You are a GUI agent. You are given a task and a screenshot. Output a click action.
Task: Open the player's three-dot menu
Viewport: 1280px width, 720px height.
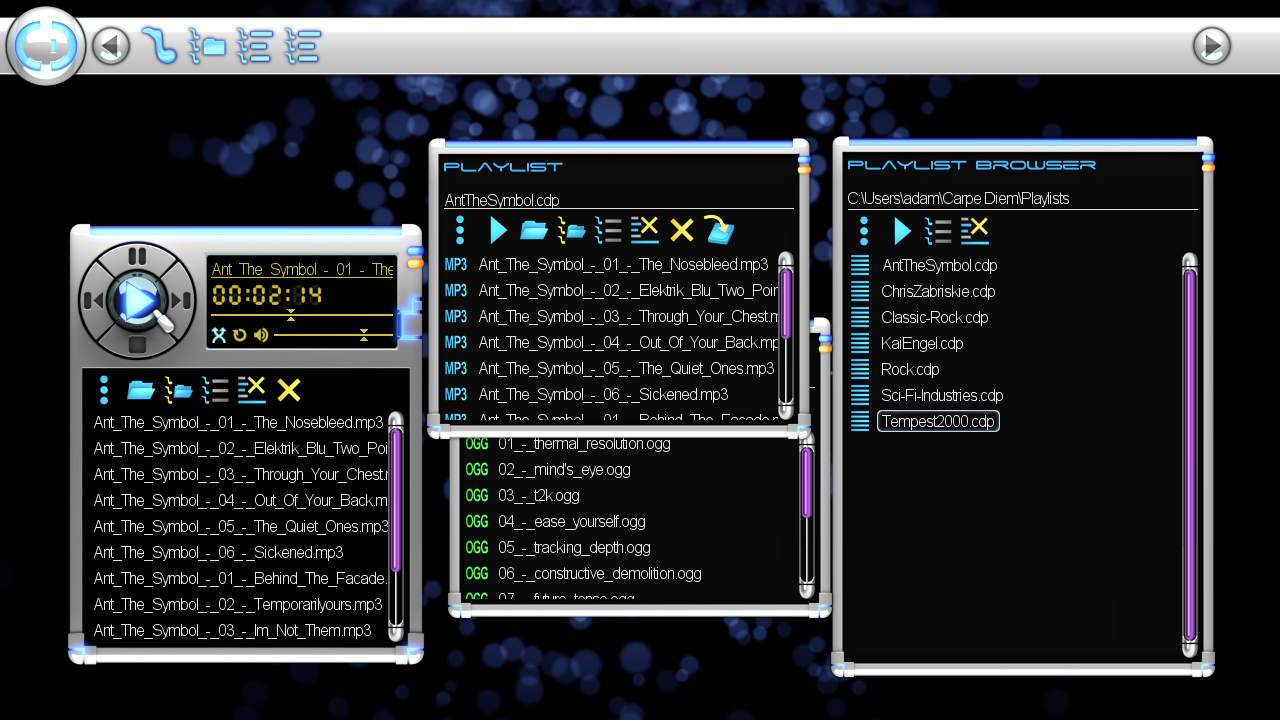click(x=103, y=390)
